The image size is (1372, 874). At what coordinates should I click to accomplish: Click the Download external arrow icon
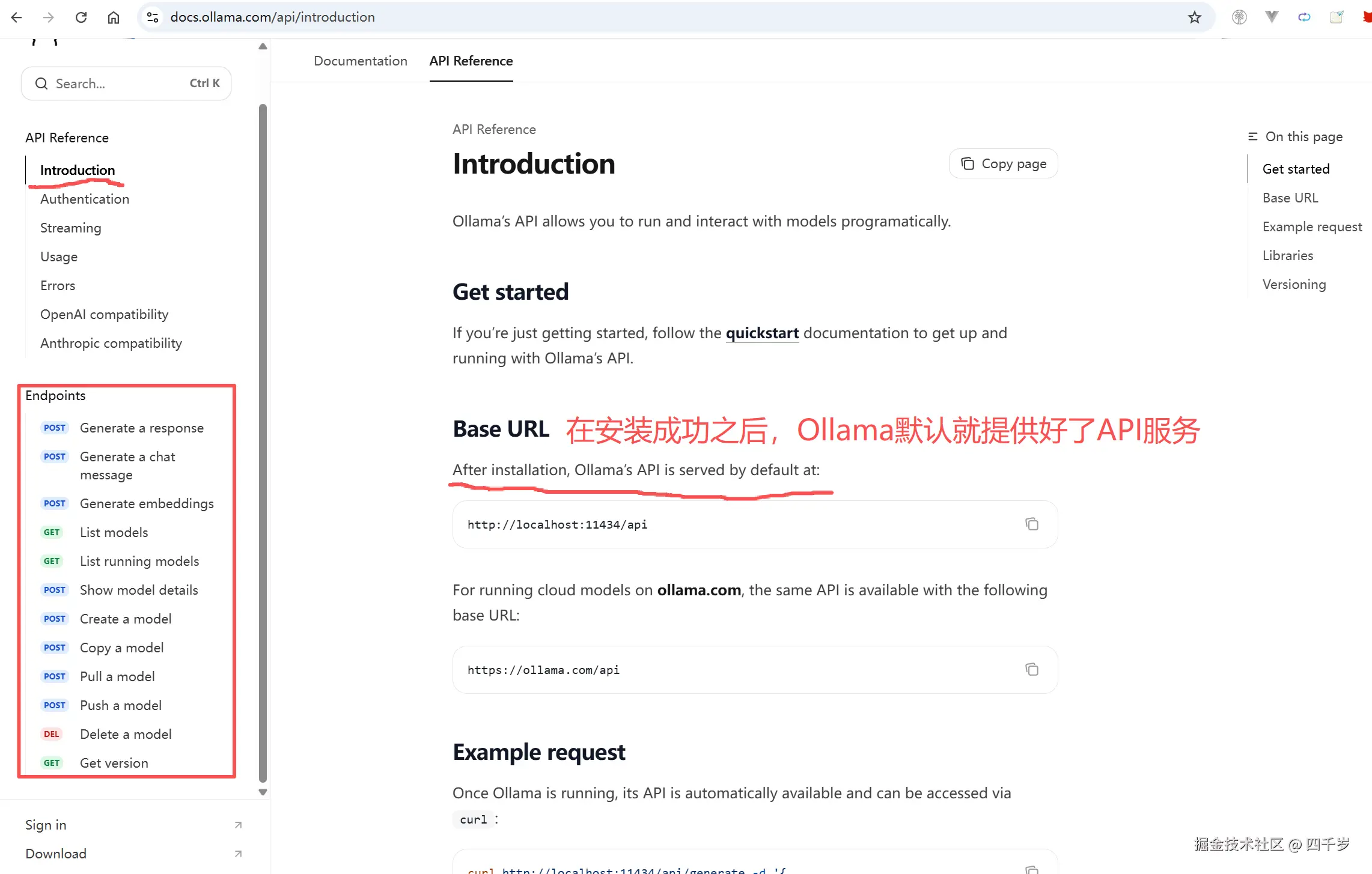point(238,854)
